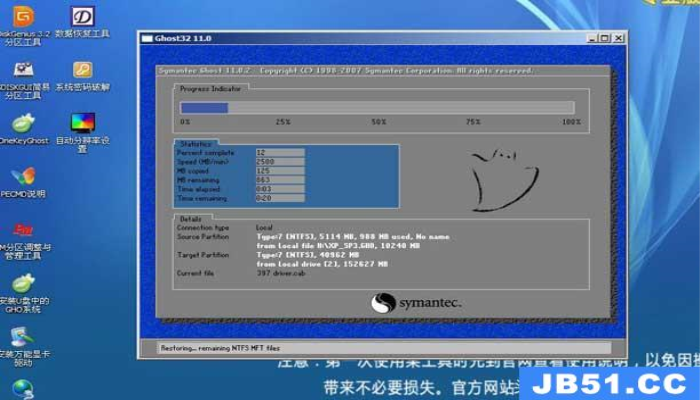Click the '397 driver.cab' current file text
Viewport: 700px width, 400px height.
tap(281, 273)
